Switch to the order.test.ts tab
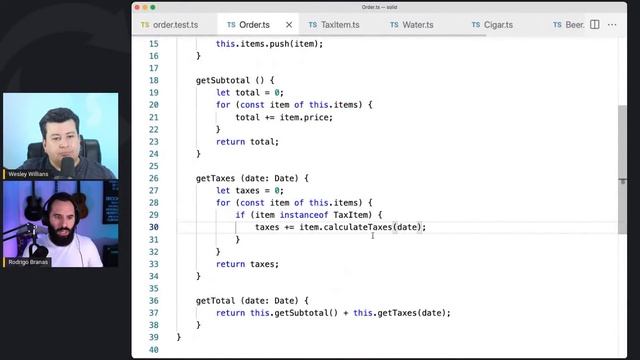 pos(169,25)
